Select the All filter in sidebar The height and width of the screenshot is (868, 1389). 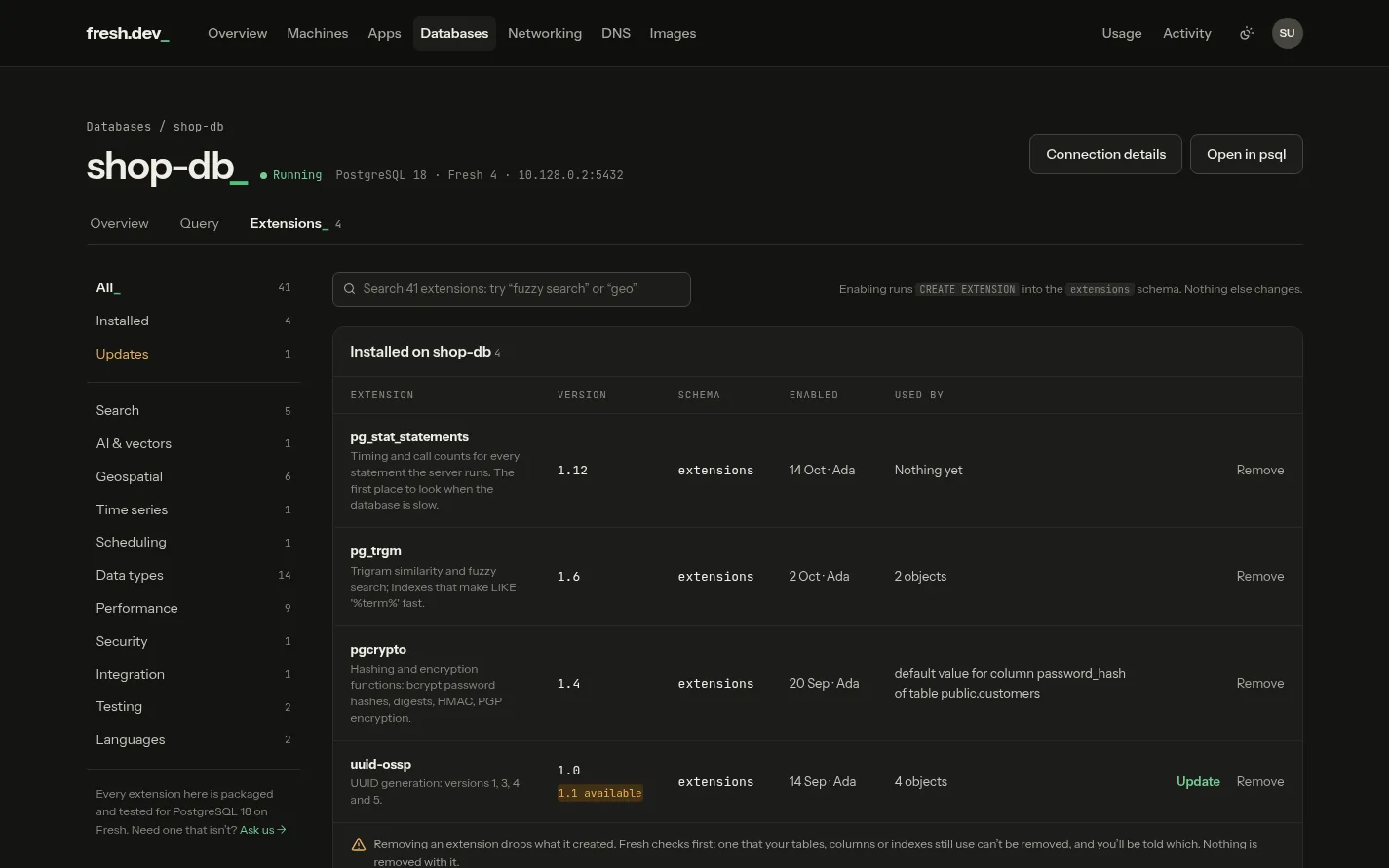(x=193, y=287)
